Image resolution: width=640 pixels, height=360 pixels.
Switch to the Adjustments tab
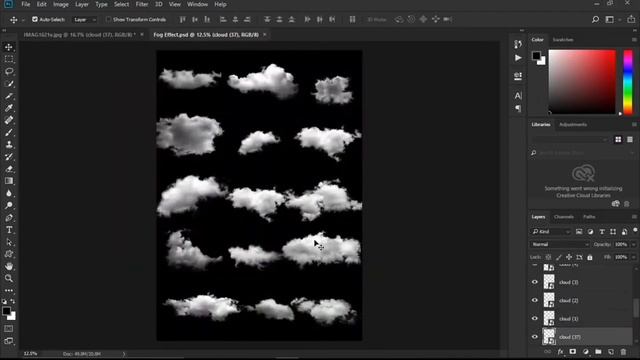point(573,124)
